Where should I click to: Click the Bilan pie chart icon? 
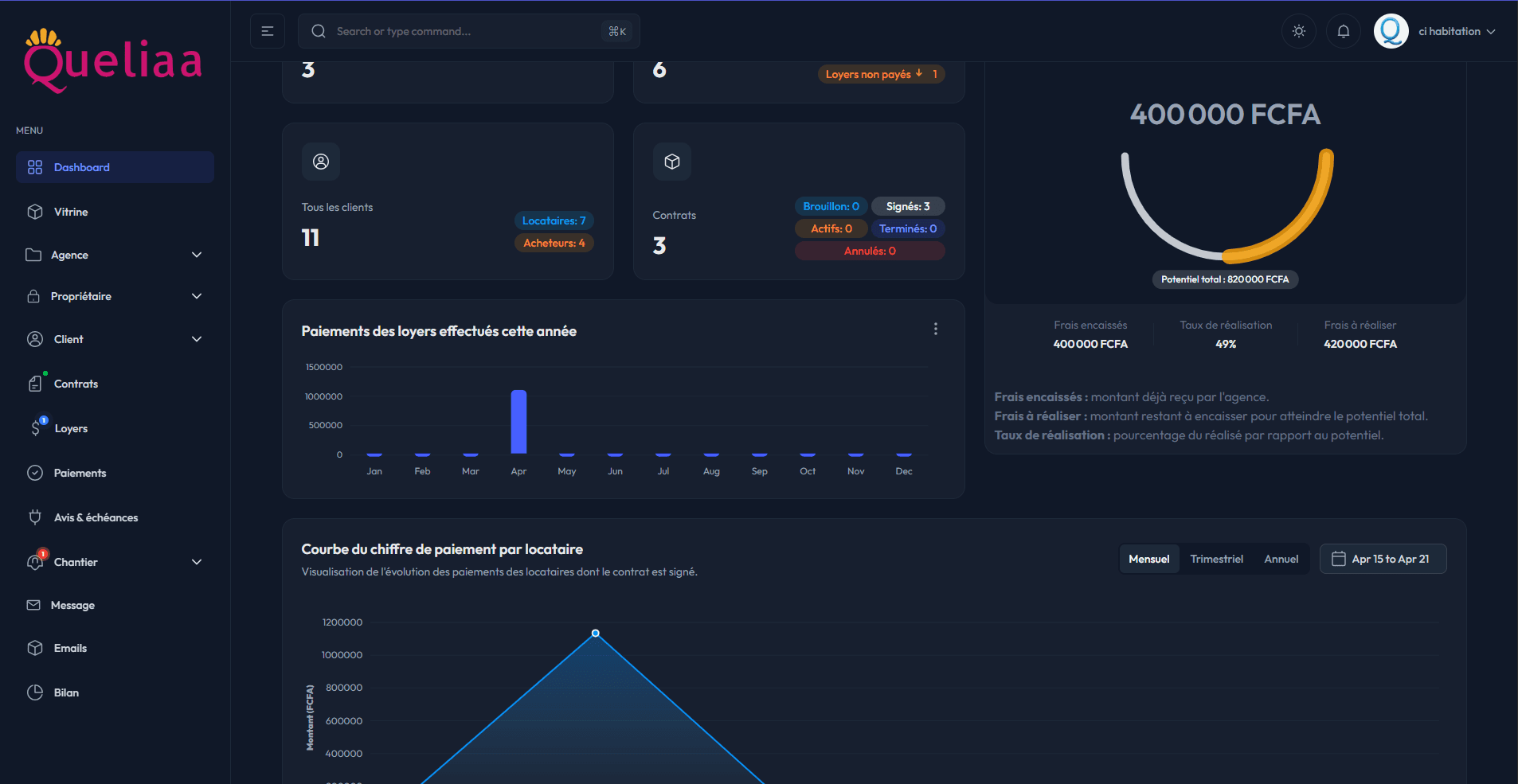point(35,692)
